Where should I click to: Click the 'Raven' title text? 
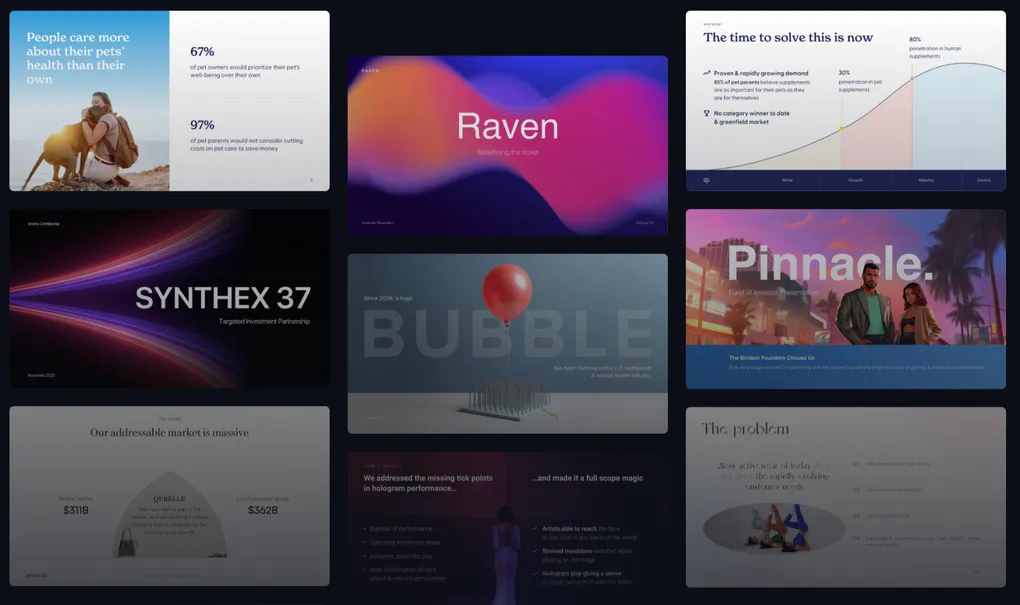click(507, 126)
